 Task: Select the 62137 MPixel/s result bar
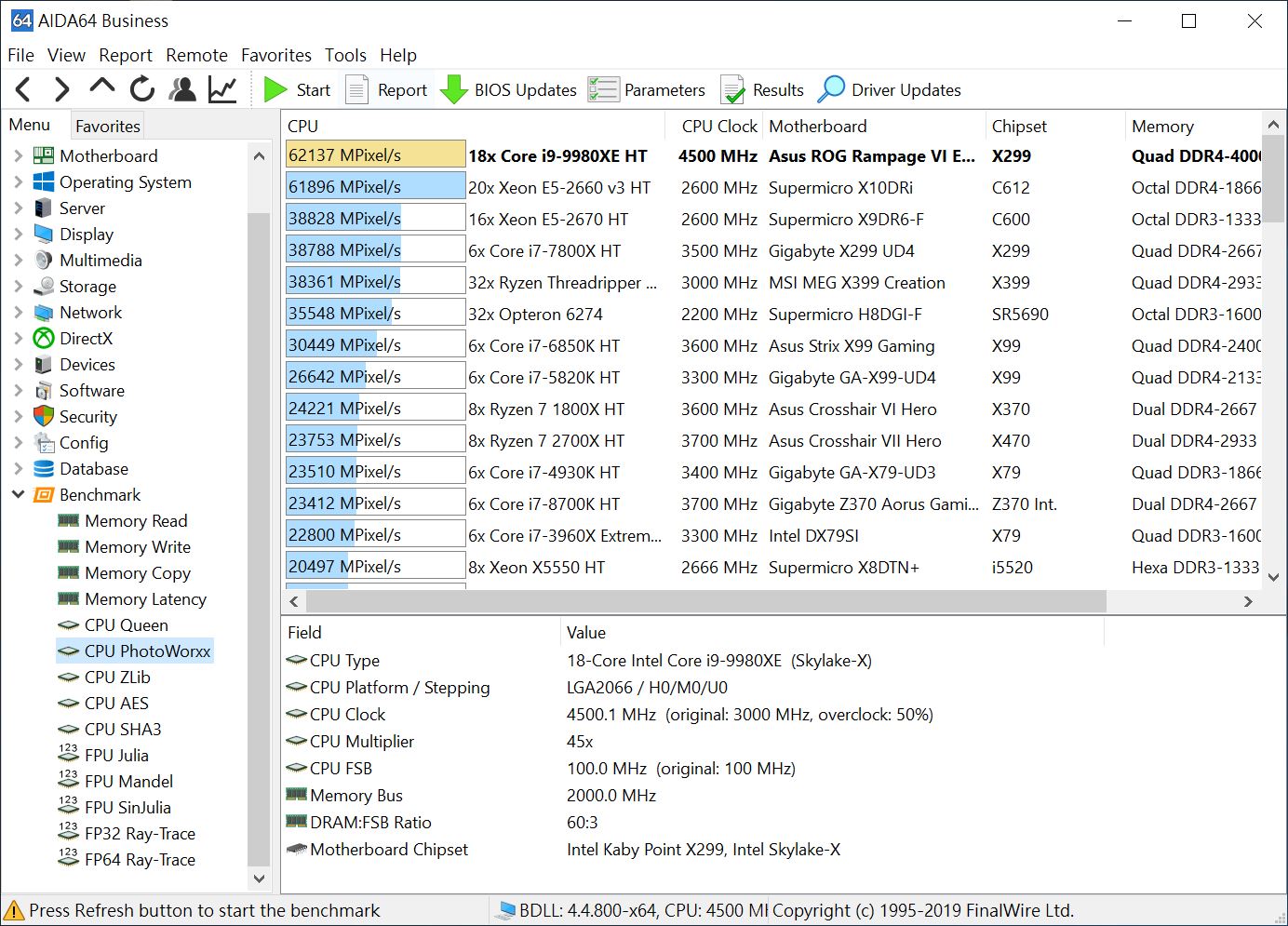coord(376,154)
